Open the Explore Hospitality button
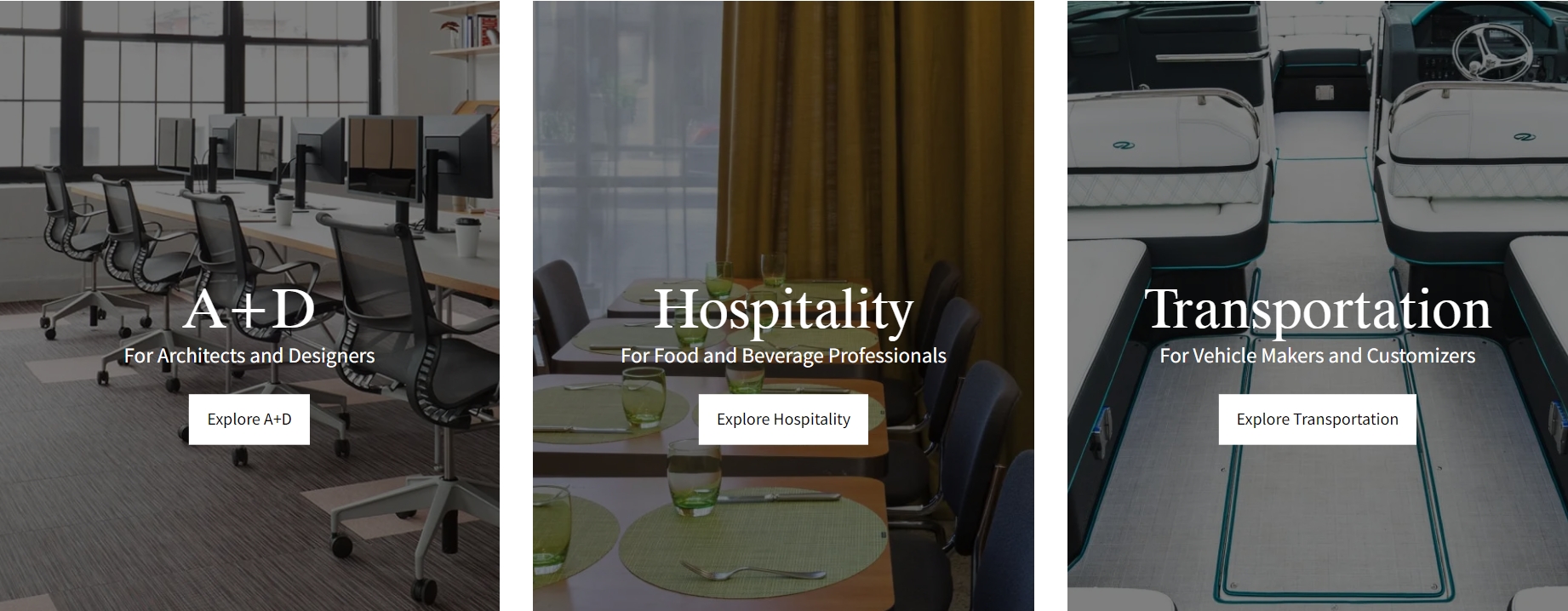The image size is (1568, 611). click(783, 419)
